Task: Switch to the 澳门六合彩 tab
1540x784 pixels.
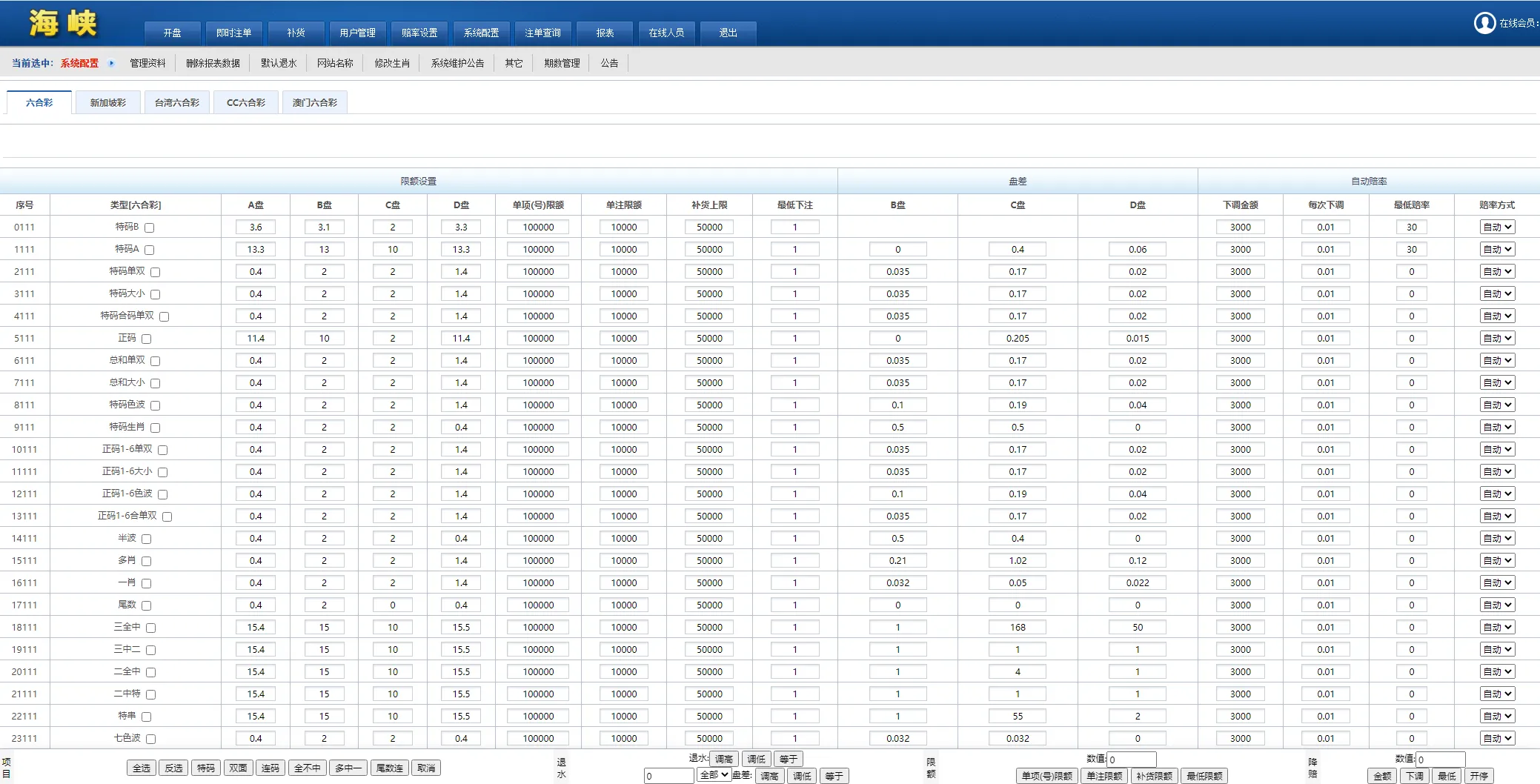Action: 314,102
